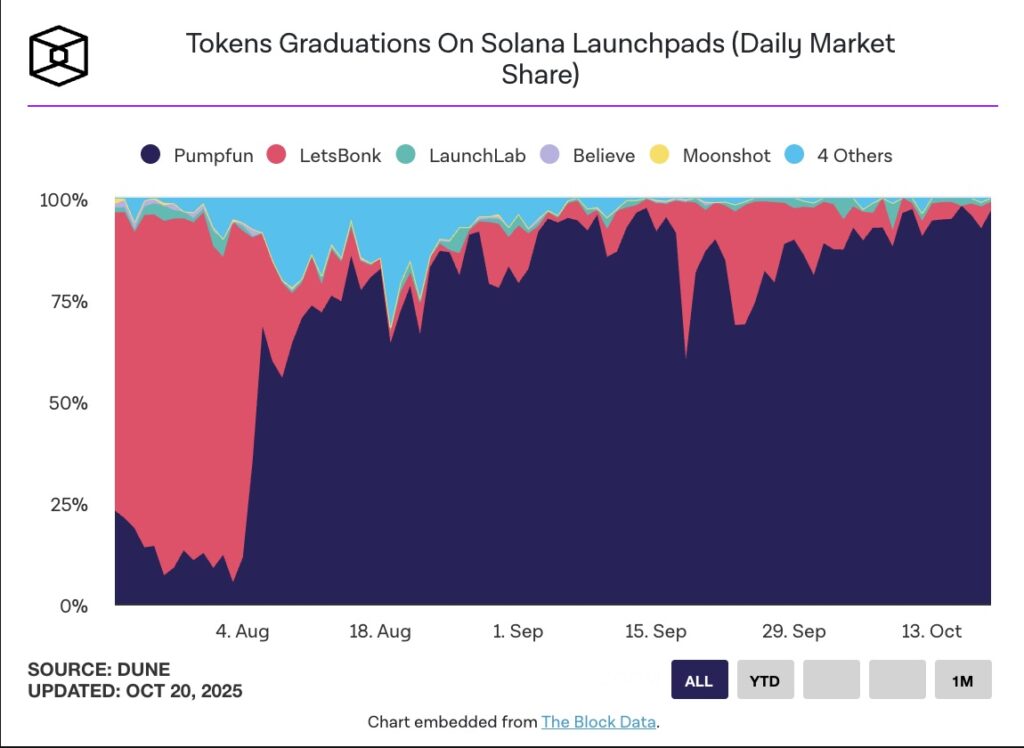The image size is (1024, 748).
Task: Switch to the YTD time range
Action: (x=765, y=680)
